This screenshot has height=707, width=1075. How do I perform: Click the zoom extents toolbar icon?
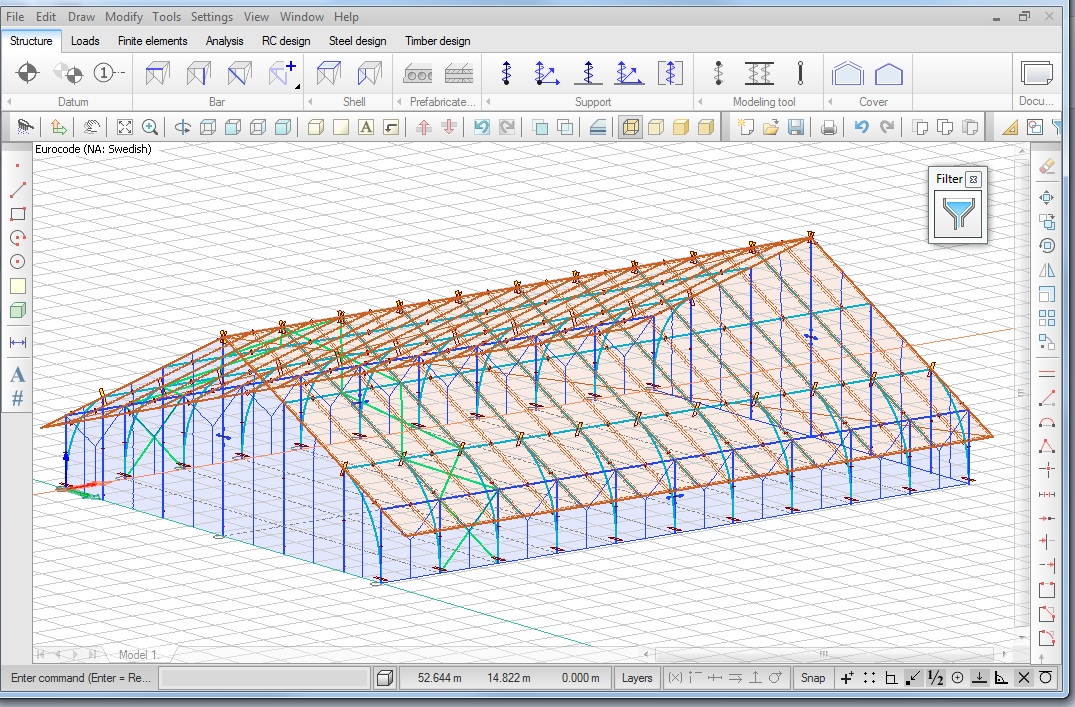click(124, 127)
